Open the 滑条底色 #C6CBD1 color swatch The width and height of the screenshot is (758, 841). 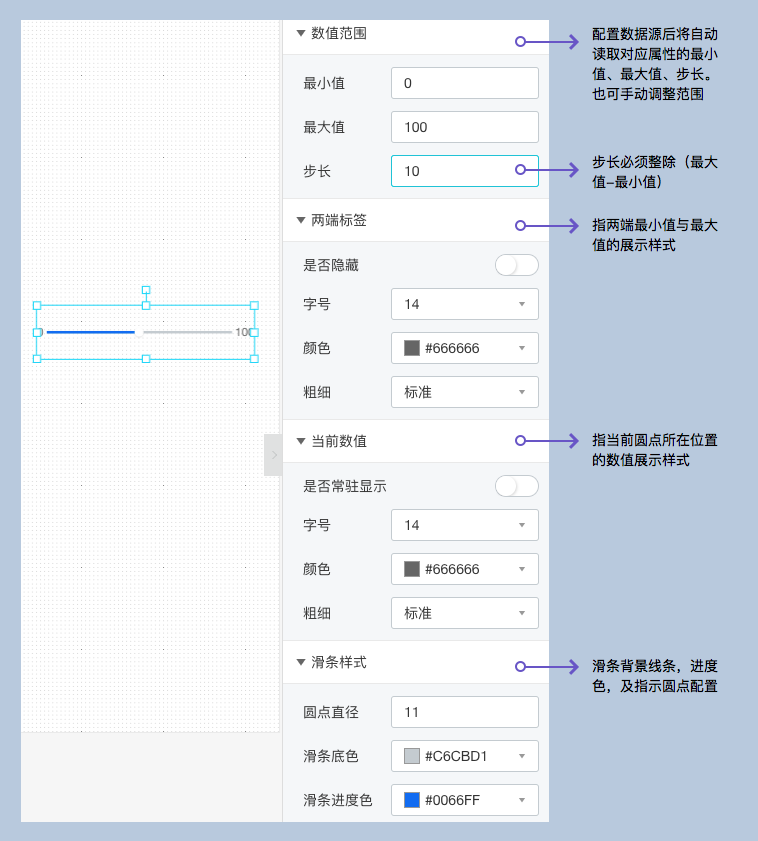pyautogui.click(x=412, y=756)
